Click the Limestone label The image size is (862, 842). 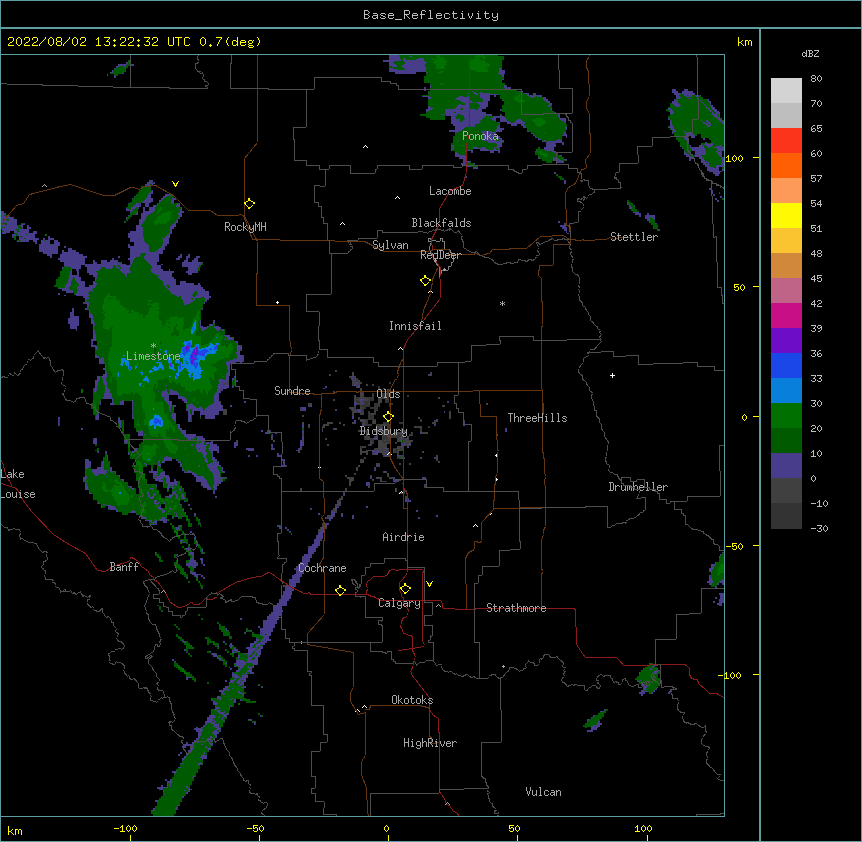(153, 356)
